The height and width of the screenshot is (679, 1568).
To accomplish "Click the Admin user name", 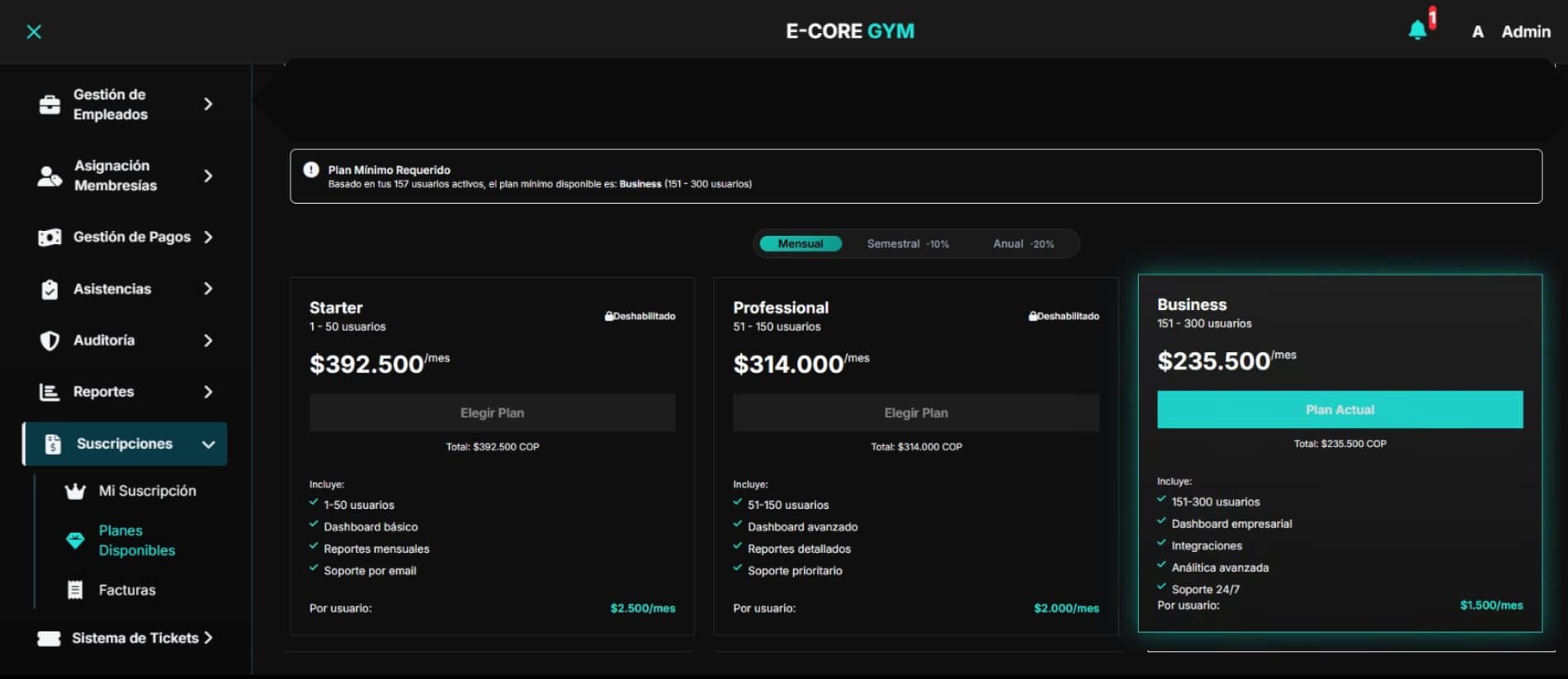I will (1526, 31).
